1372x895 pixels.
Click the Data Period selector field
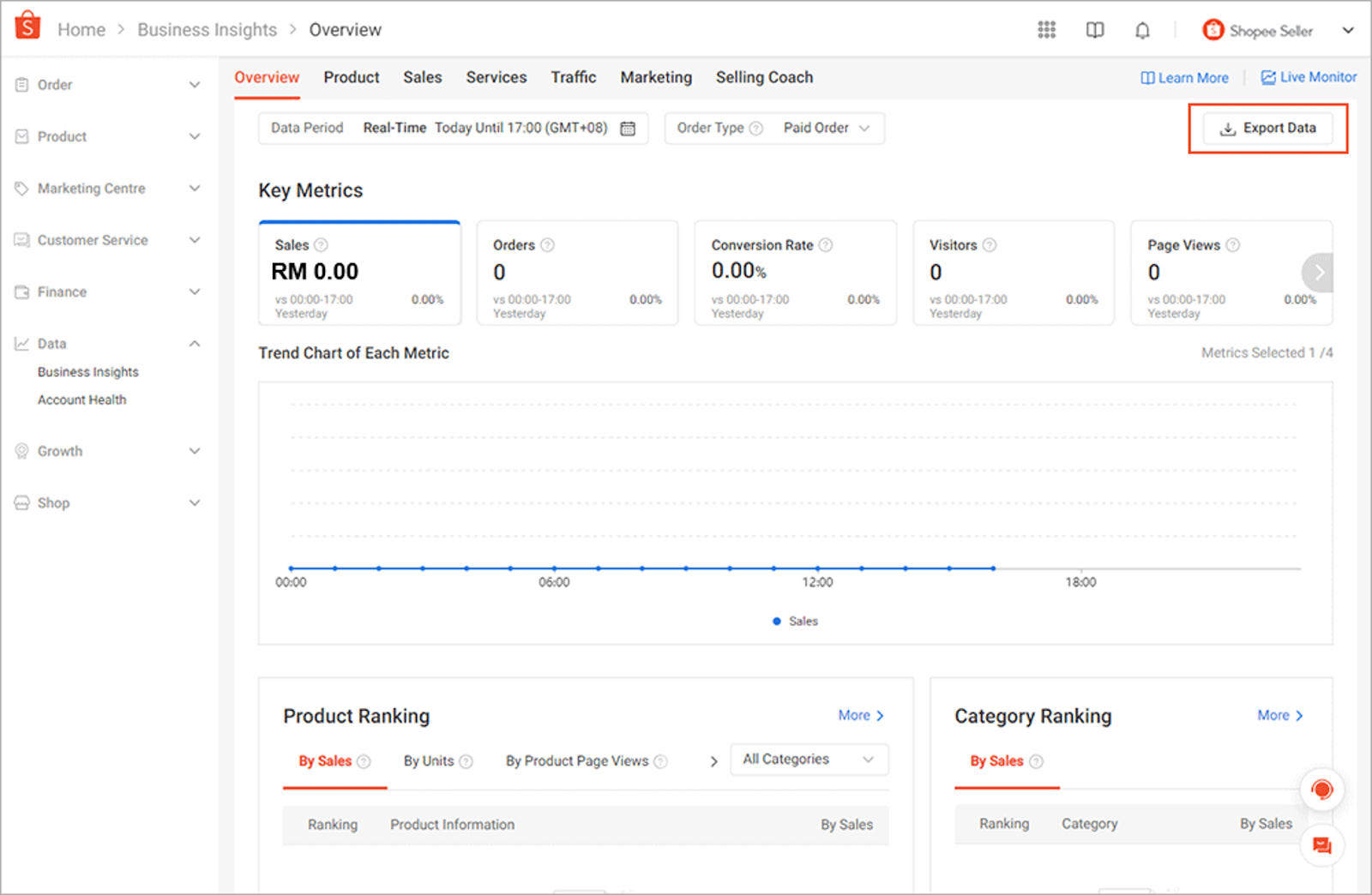pos(454,128)
